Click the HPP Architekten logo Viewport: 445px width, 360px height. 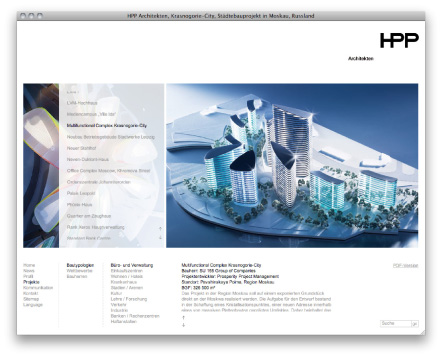399,40
